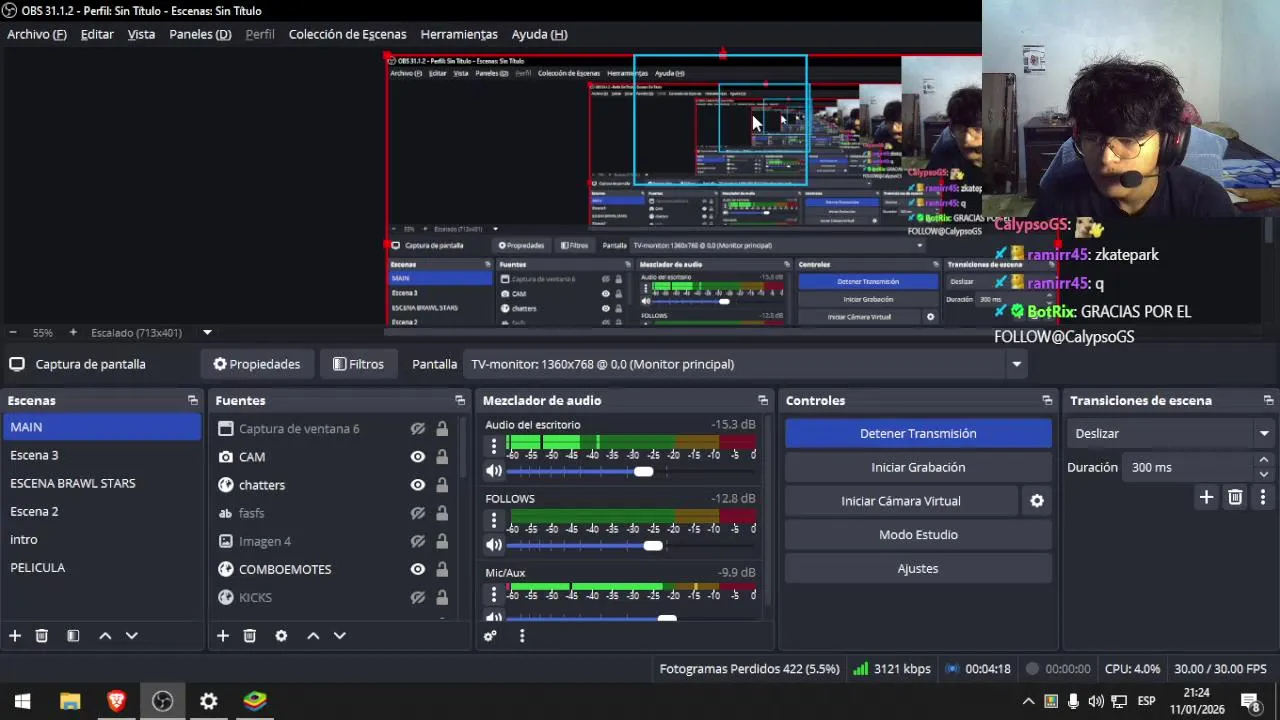Zoom out preview with minus icon
The image size is (1280, 720).
(13, 332)
